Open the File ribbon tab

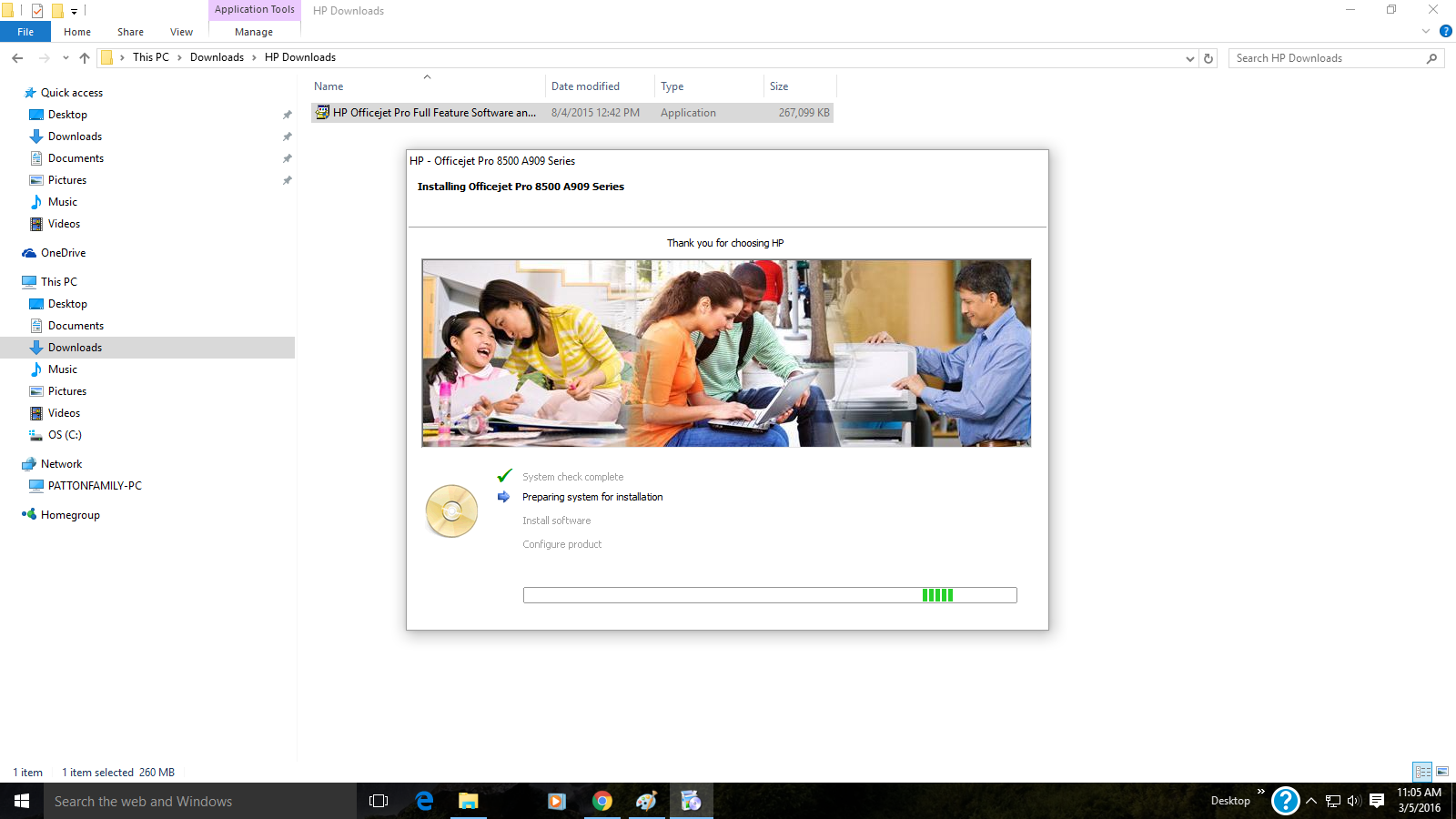pos(25,32)
